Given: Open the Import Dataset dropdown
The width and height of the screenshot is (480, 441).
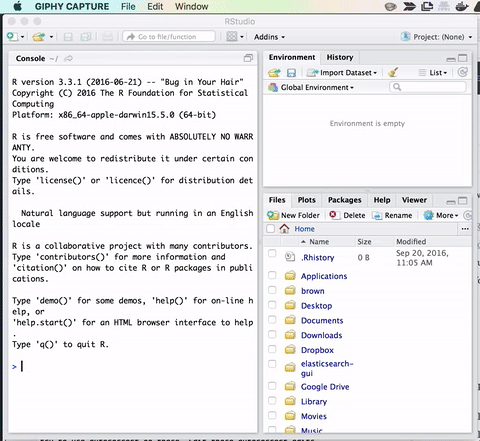Looking at the screenshot, I should 342,73.
